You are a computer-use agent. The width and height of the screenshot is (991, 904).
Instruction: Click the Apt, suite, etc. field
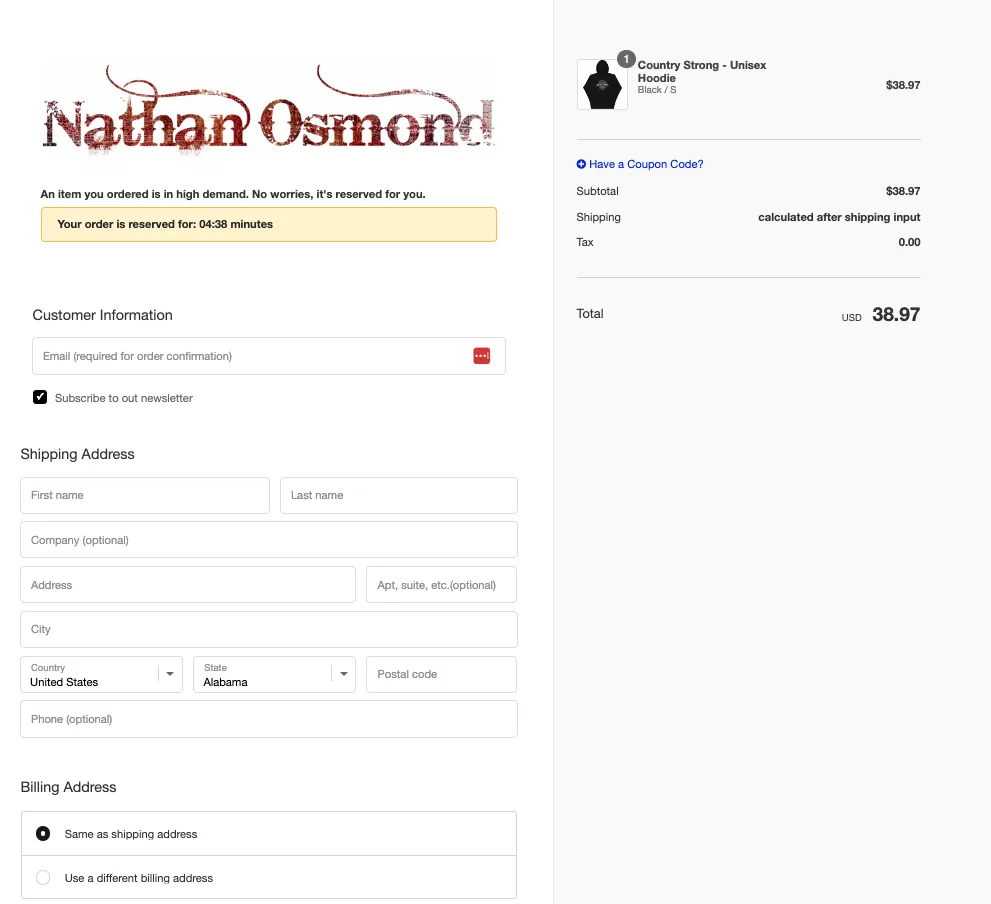click(x=441, y=585)
